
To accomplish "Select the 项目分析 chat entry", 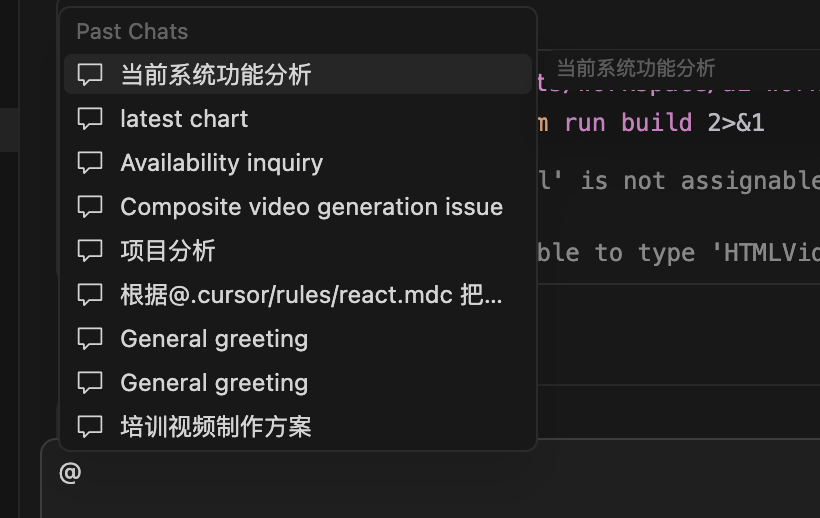I will pos(168,251).
